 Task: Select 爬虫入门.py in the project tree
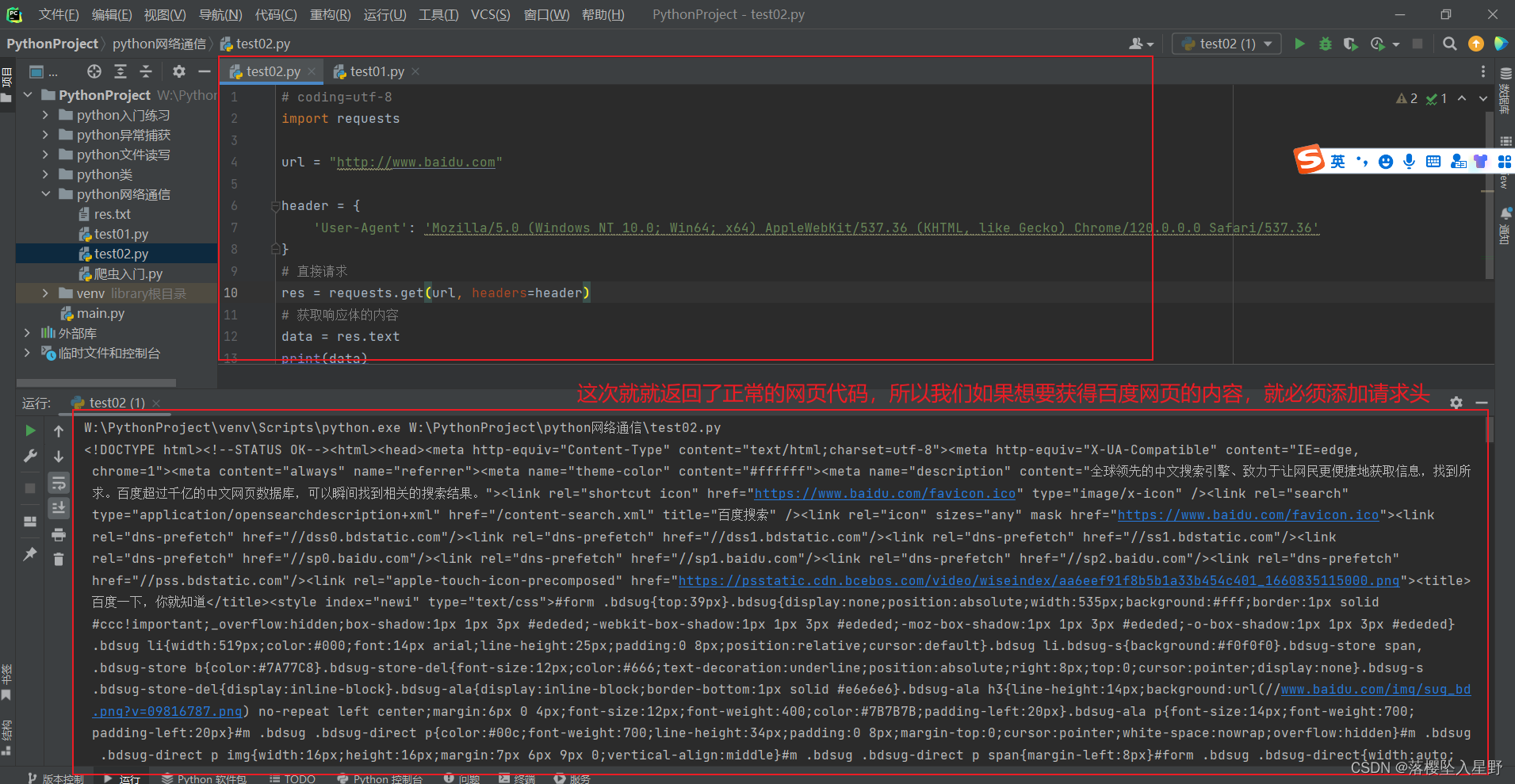coord(121,273)
